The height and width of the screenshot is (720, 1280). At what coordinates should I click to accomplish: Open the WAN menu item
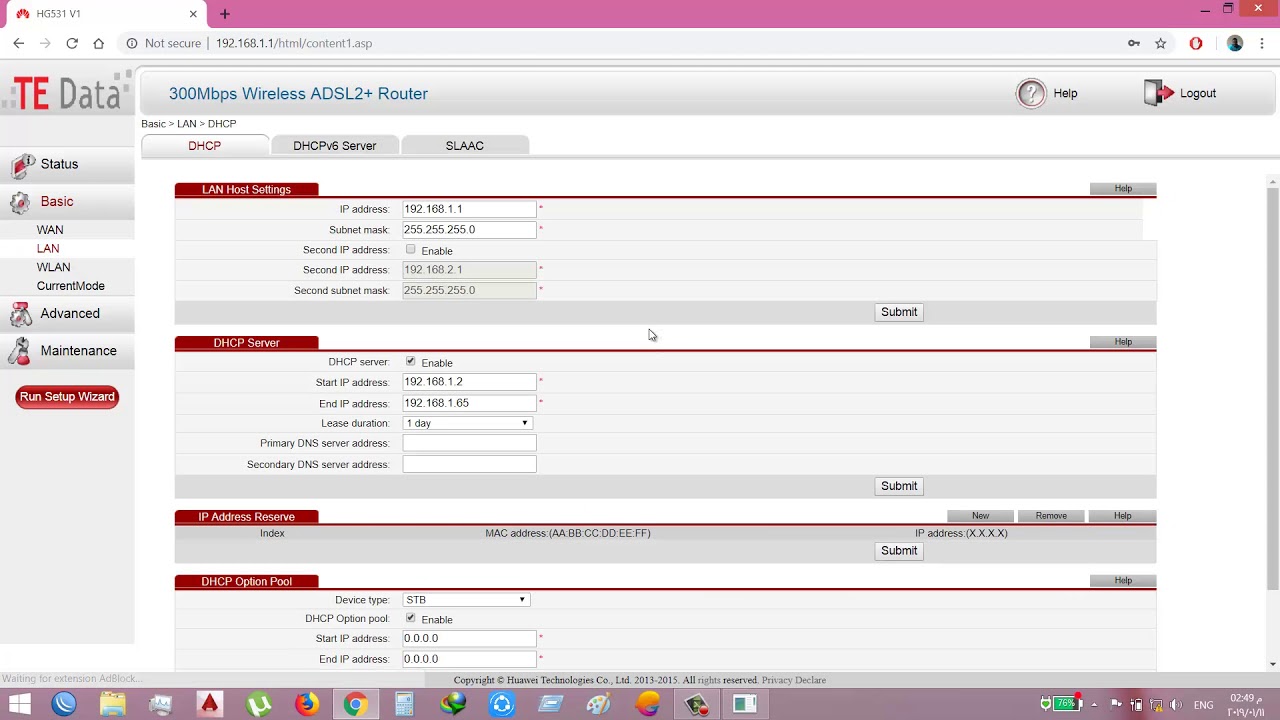(x=50, y=230)
